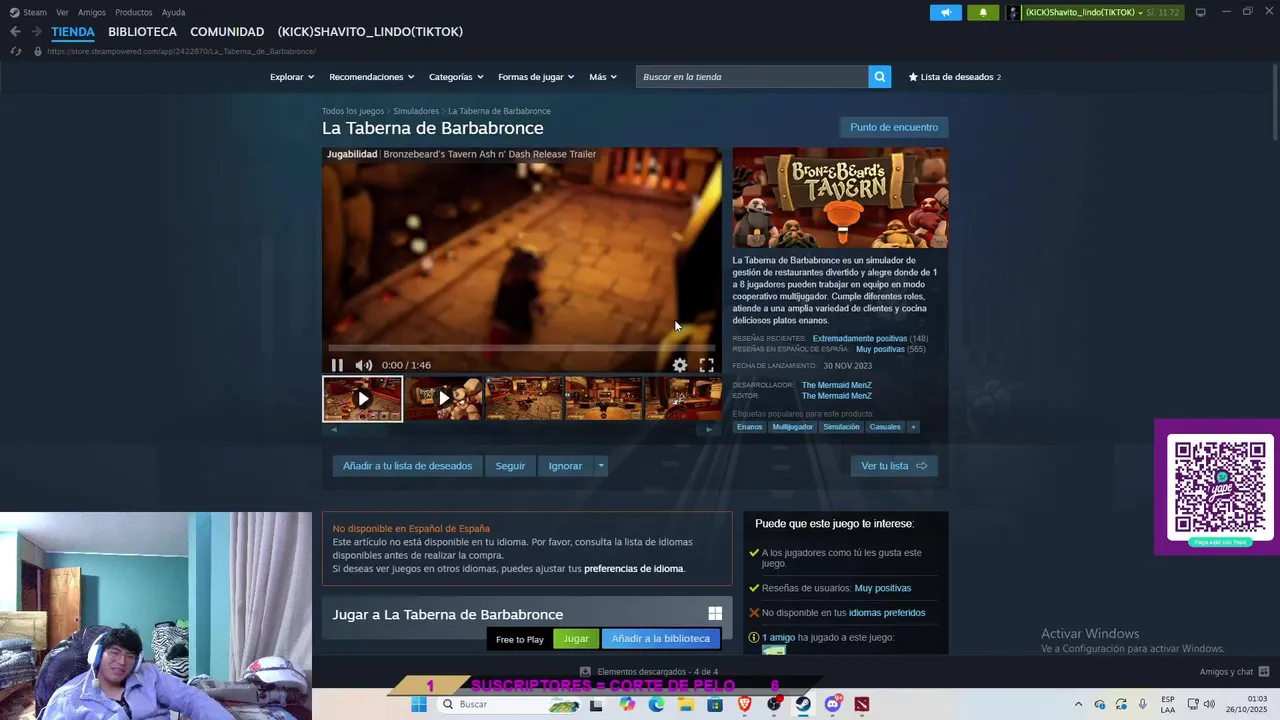Select the first trailer thumbnail
Viewport: 1280px width, 720px height.
point(362,398)
